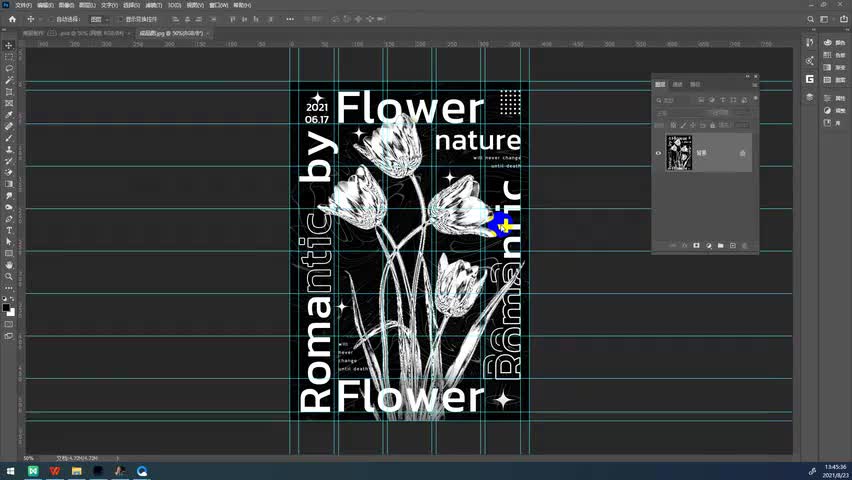Toggle the lock transparent pixels button

click(x=673, y=125)
